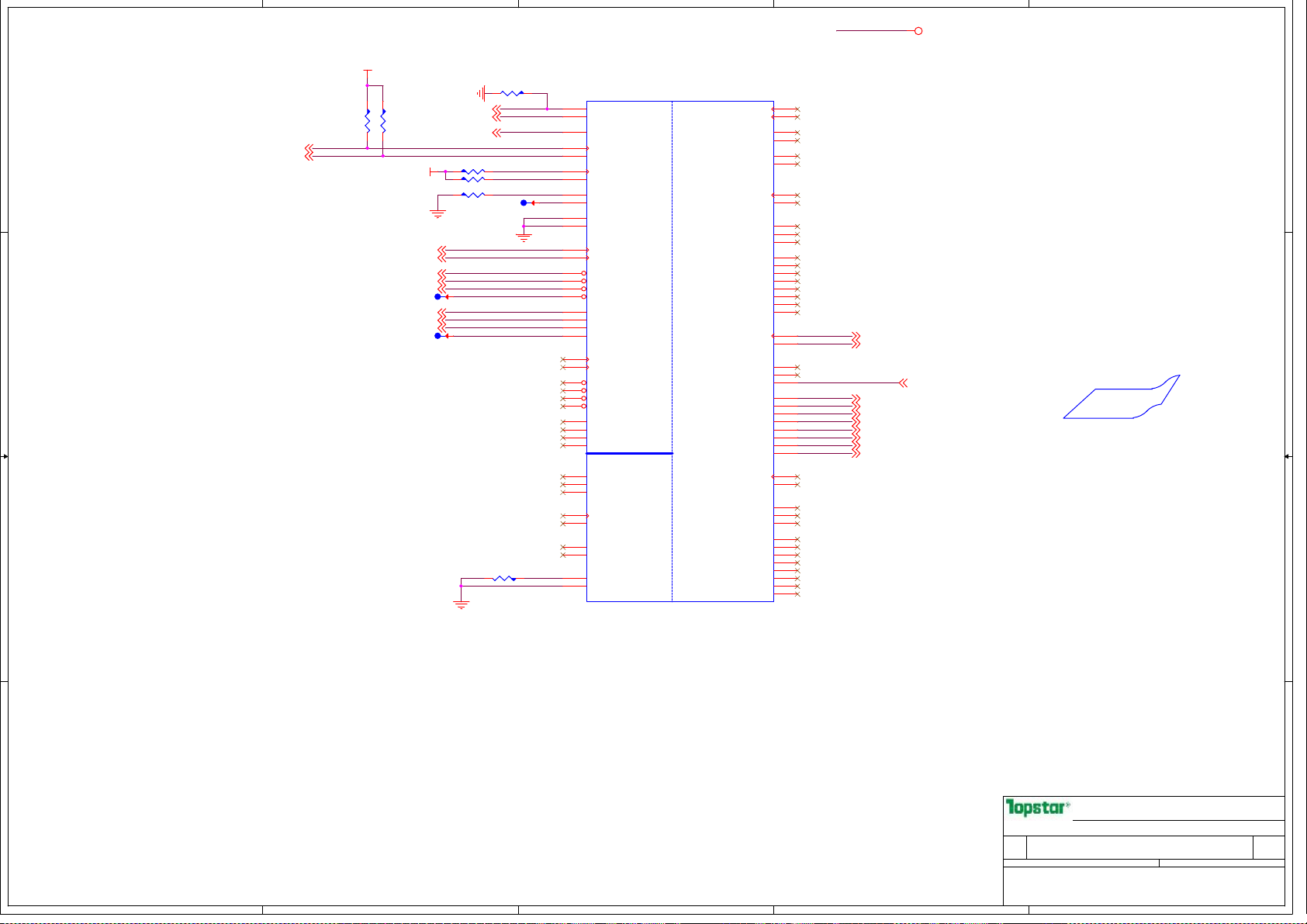Select the blue card-shaped outline symbol
The height and width of the screenshot is (924, 1307).
pyautogui.click(x=1121, y=398)
